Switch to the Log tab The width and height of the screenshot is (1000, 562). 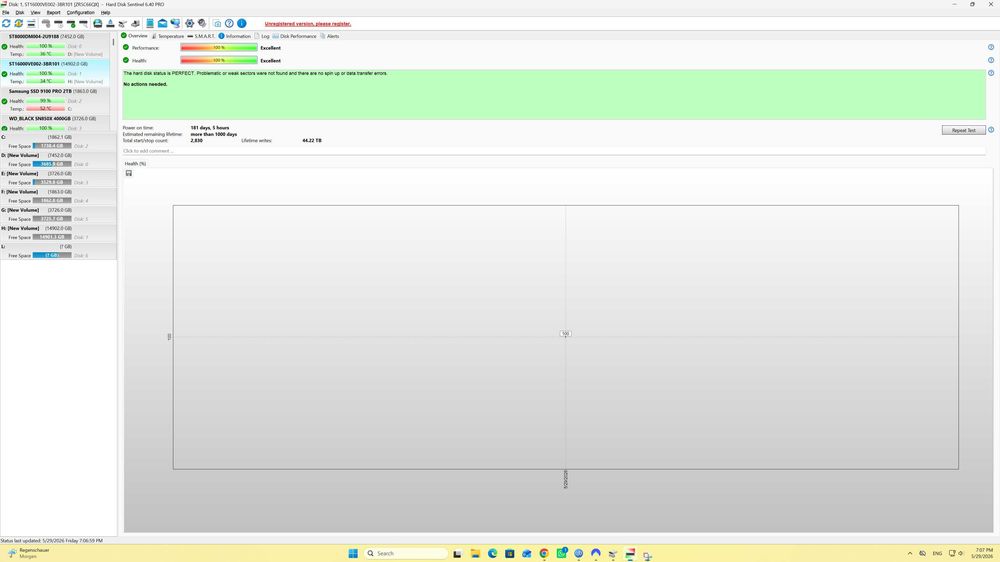click(262, 36)
